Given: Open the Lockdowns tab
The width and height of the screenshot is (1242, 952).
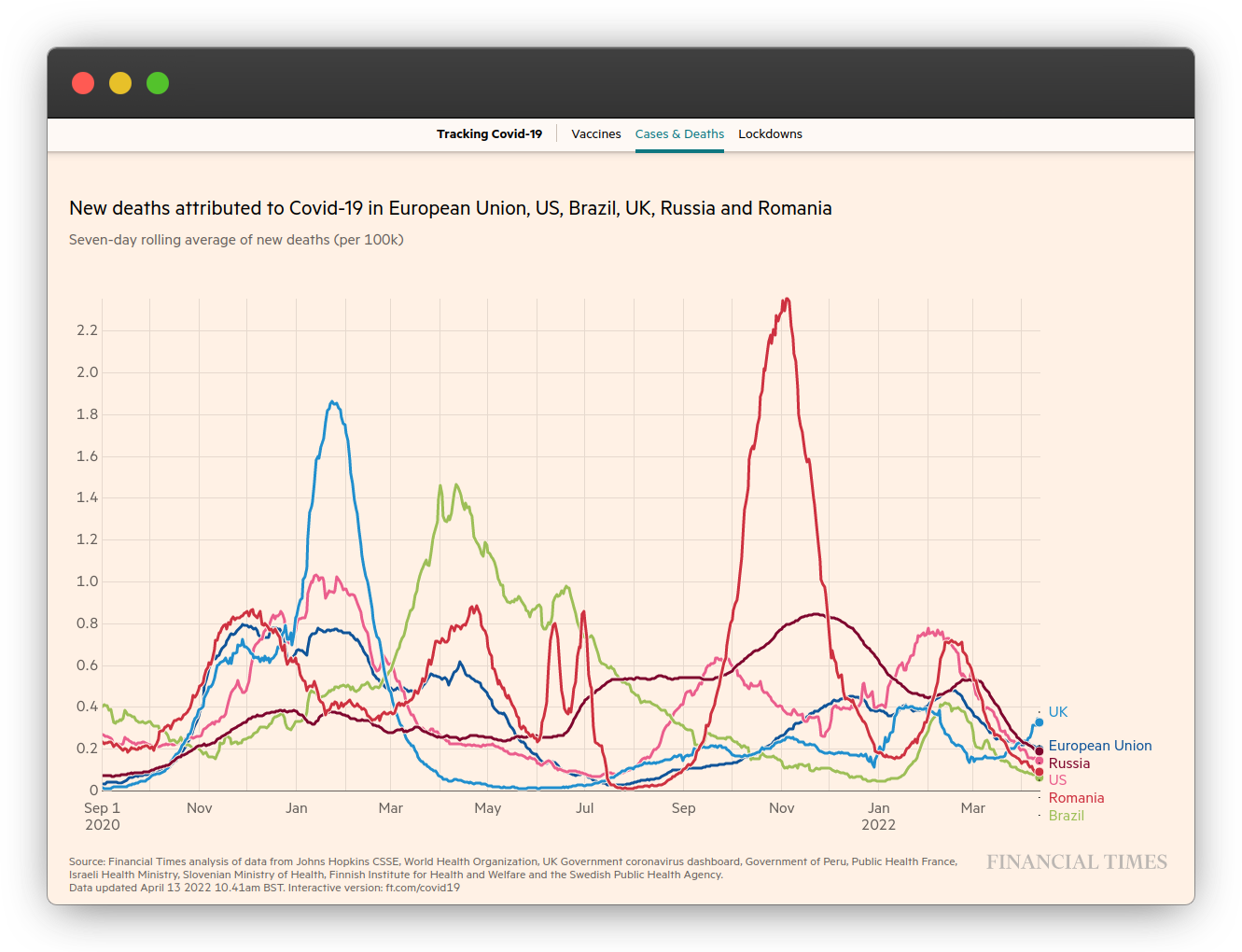Looking at the screenshot, I should coord(770,133).
